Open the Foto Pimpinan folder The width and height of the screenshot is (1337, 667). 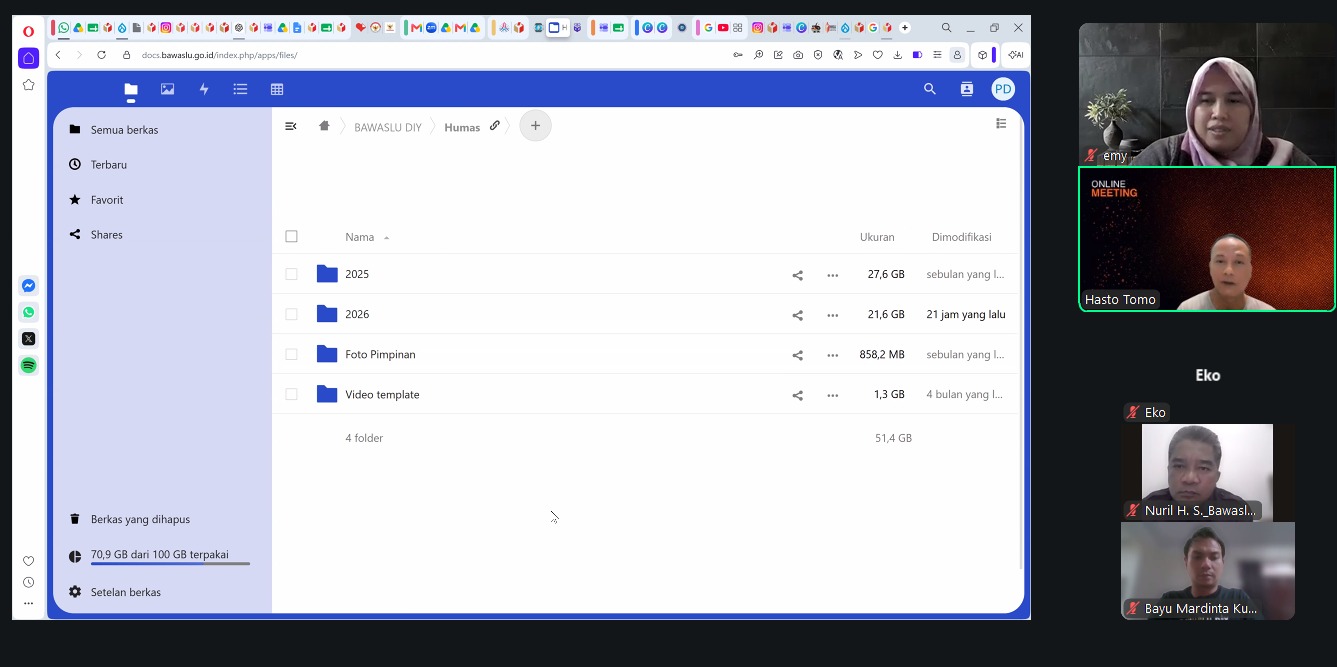[x=380, y=354]
